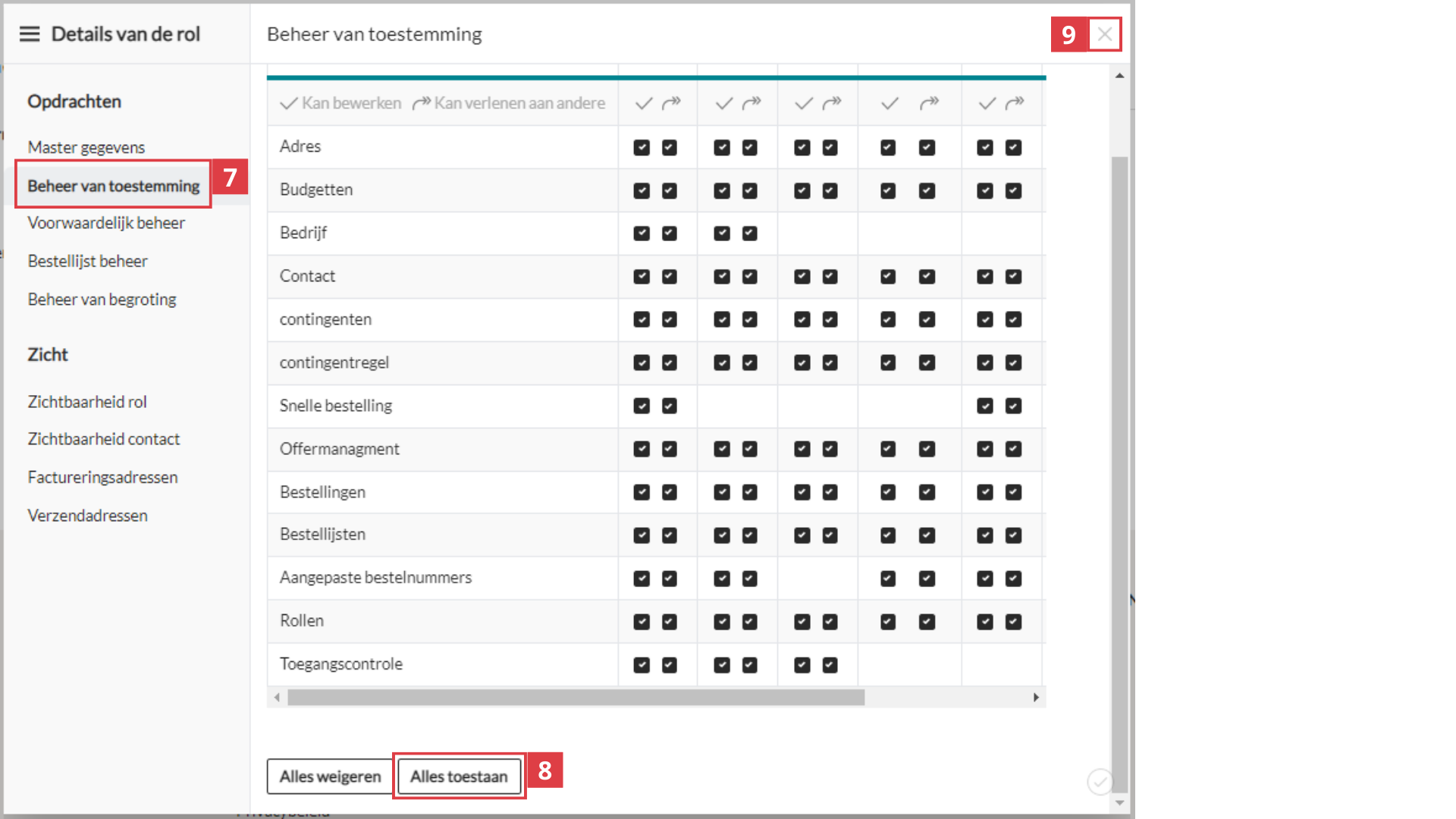Click the table's scroll right arrow
Viewport: 1456px width, 819px height.
[1036, 697]
